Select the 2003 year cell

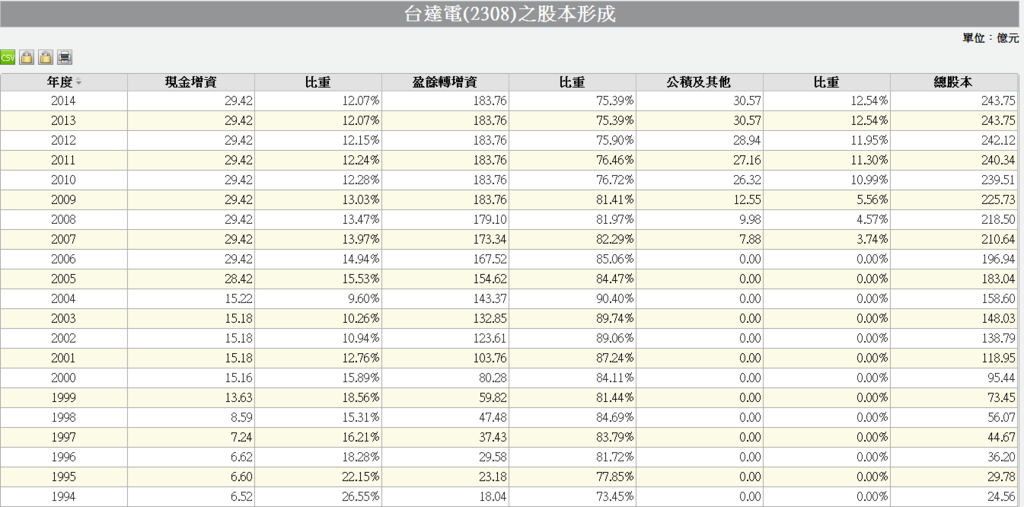click(63, 318)
